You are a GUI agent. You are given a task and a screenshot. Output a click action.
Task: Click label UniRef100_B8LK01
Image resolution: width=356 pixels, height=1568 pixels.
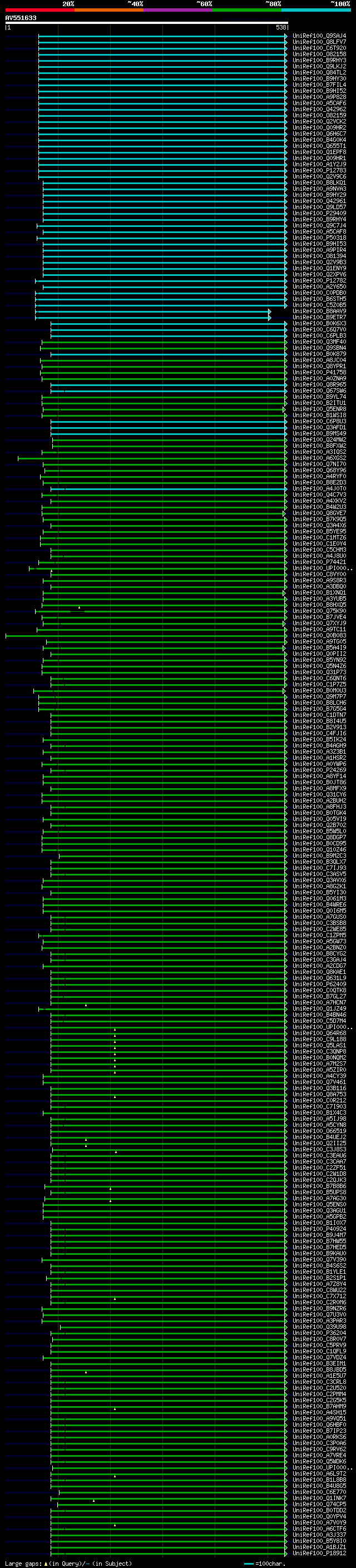(319, 182)
